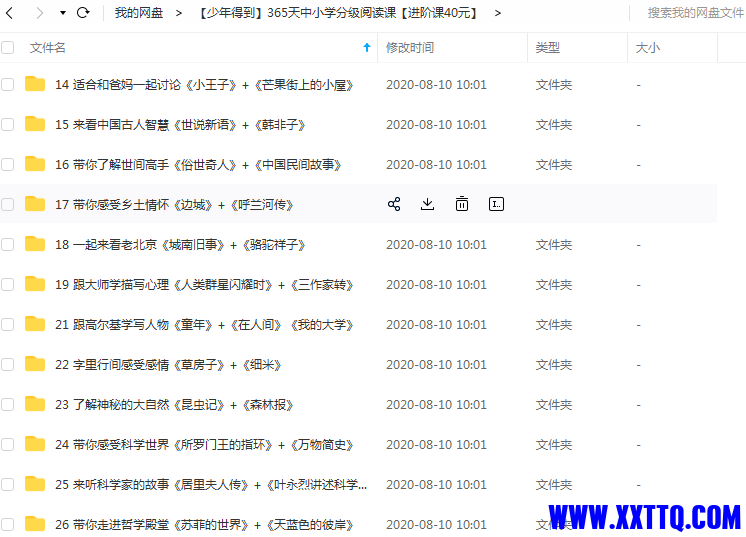Click folder icon of 14 小王子

click(x=35, y=84)
